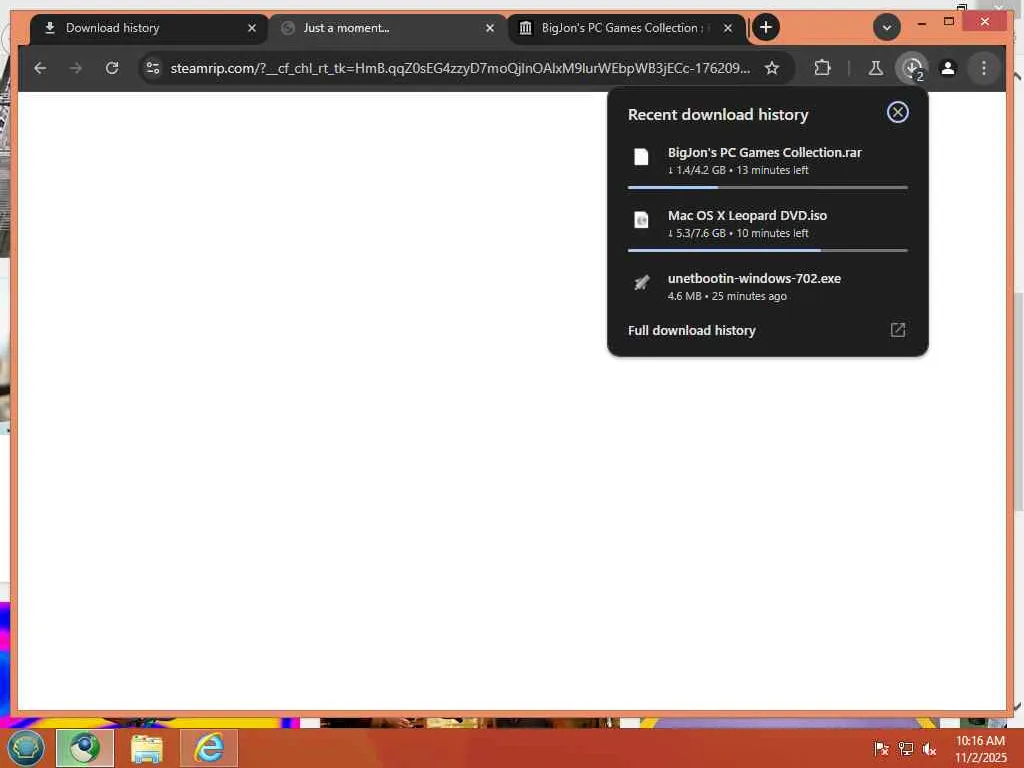Viewport: 1024px width, 768px height.
Task: Bookmark this page with star icon
Action: click(x=772, y=68)
